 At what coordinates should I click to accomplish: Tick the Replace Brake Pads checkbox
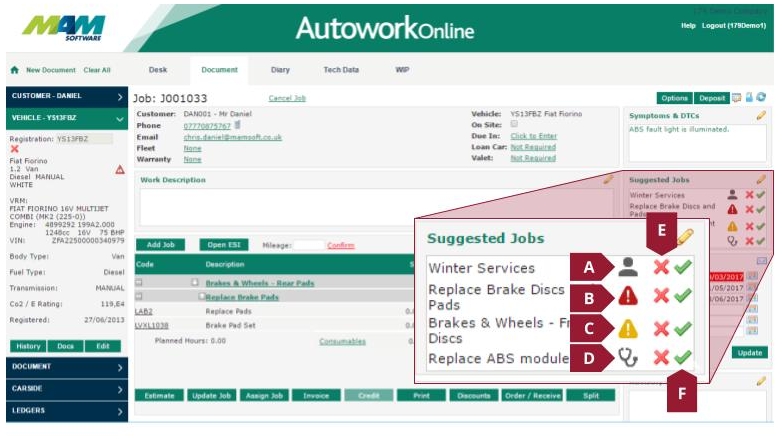[202, 297]
